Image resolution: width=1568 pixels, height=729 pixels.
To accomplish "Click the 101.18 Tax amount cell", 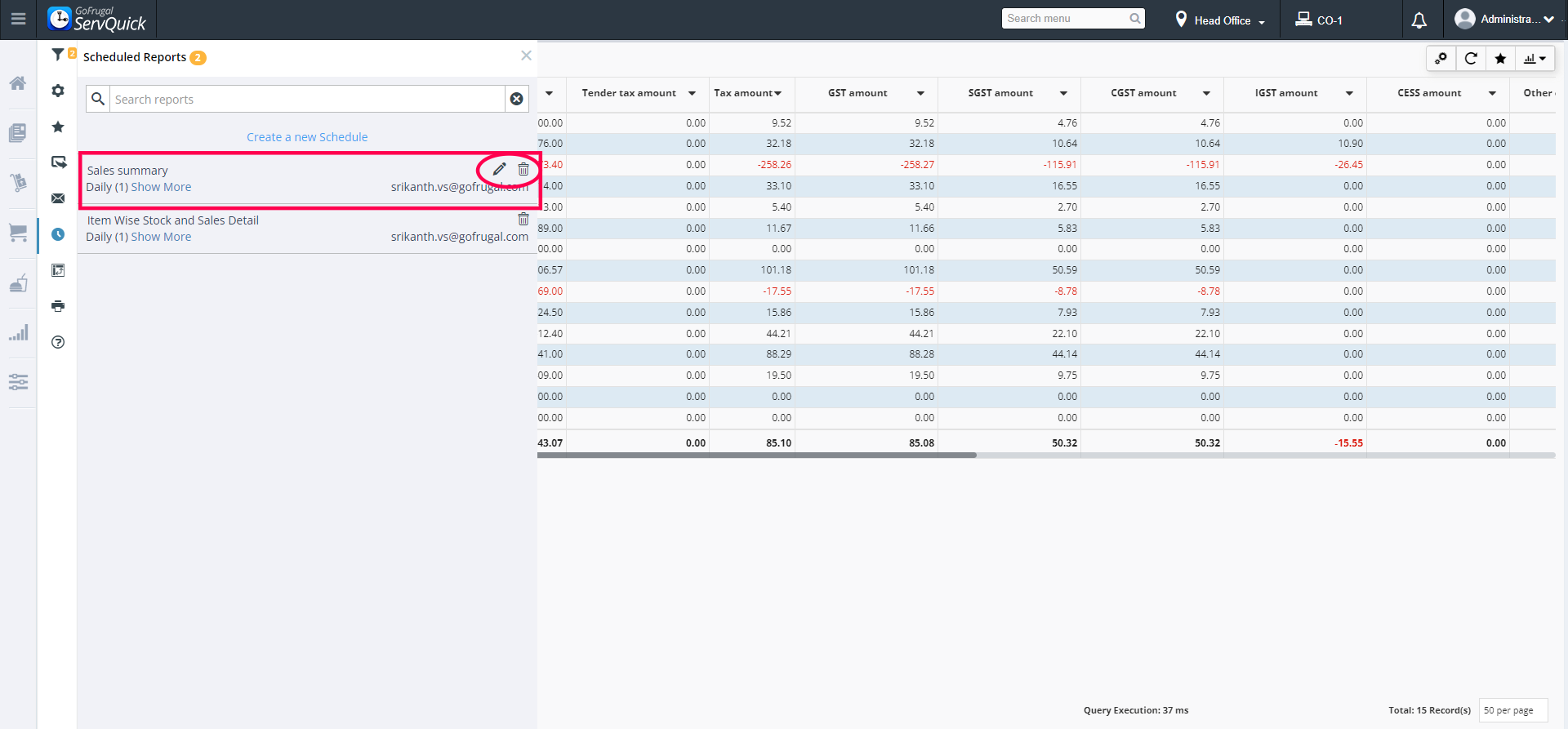I will click(x=752, y=270).
